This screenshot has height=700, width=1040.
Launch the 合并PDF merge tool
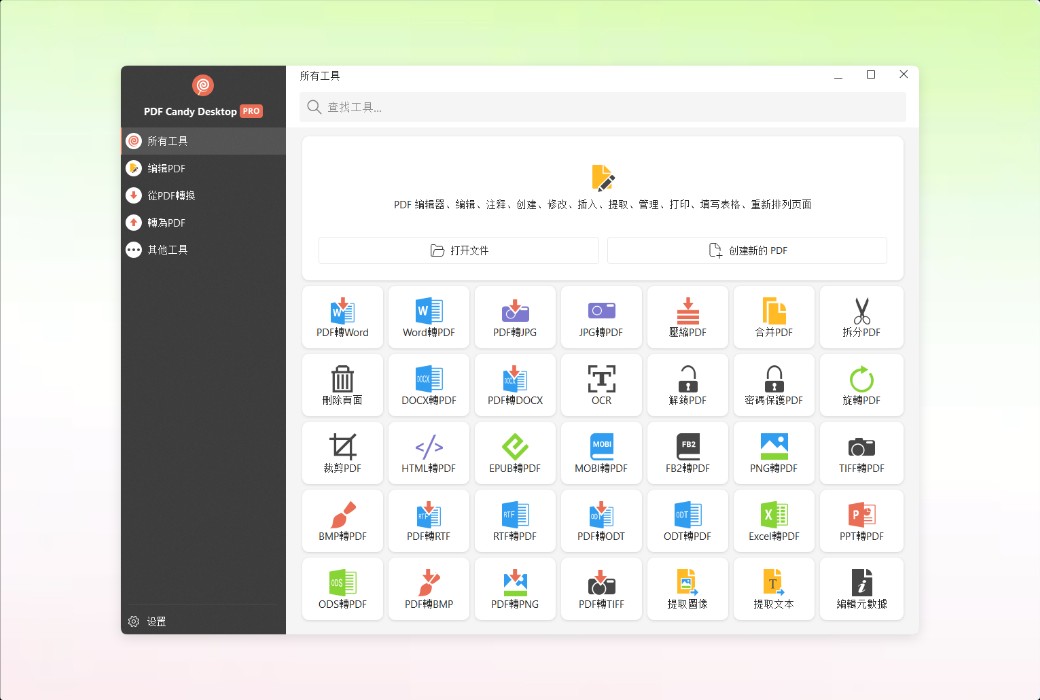coord(774,317)
